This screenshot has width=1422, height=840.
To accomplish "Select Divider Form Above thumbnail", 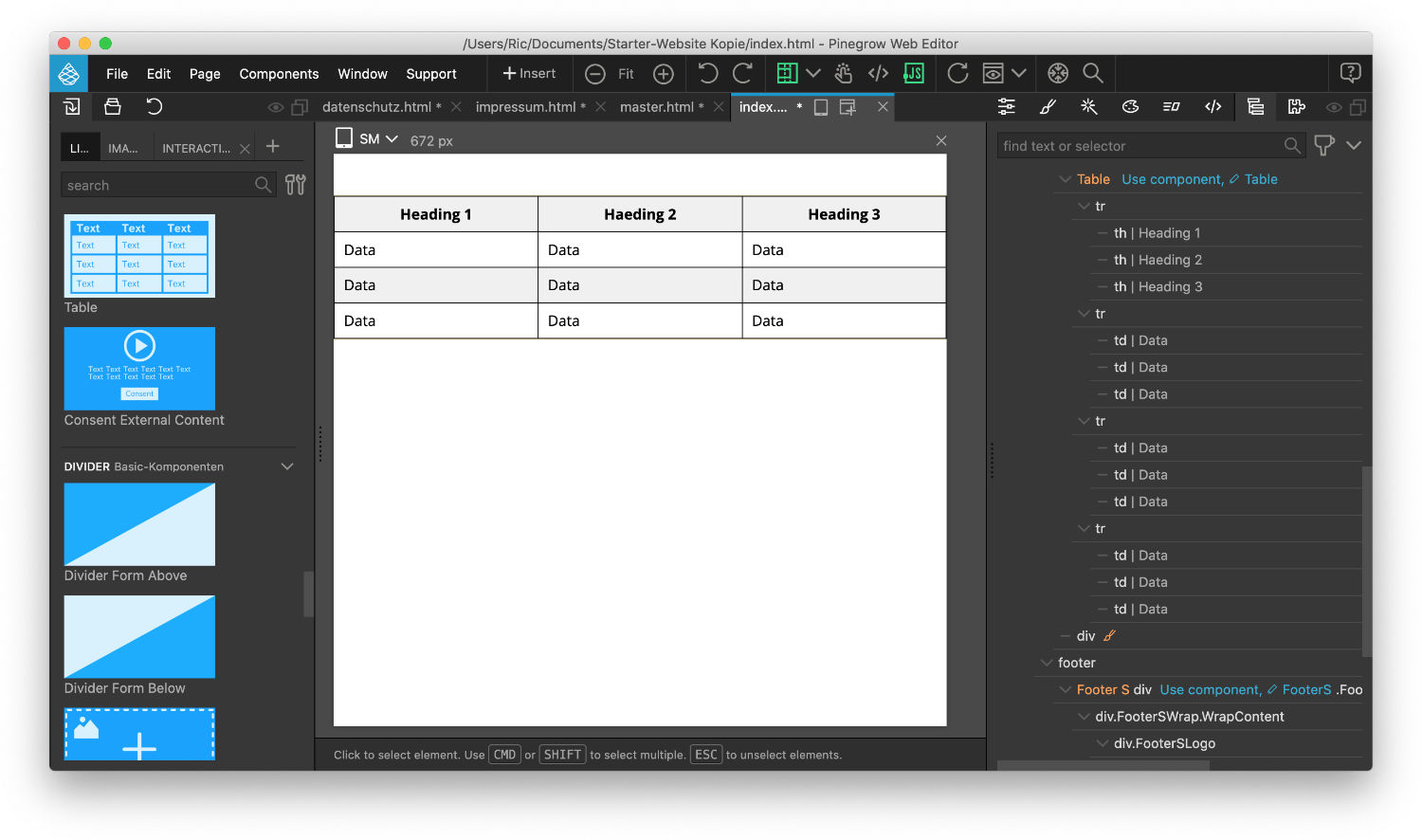I will [x=139, y=524].
